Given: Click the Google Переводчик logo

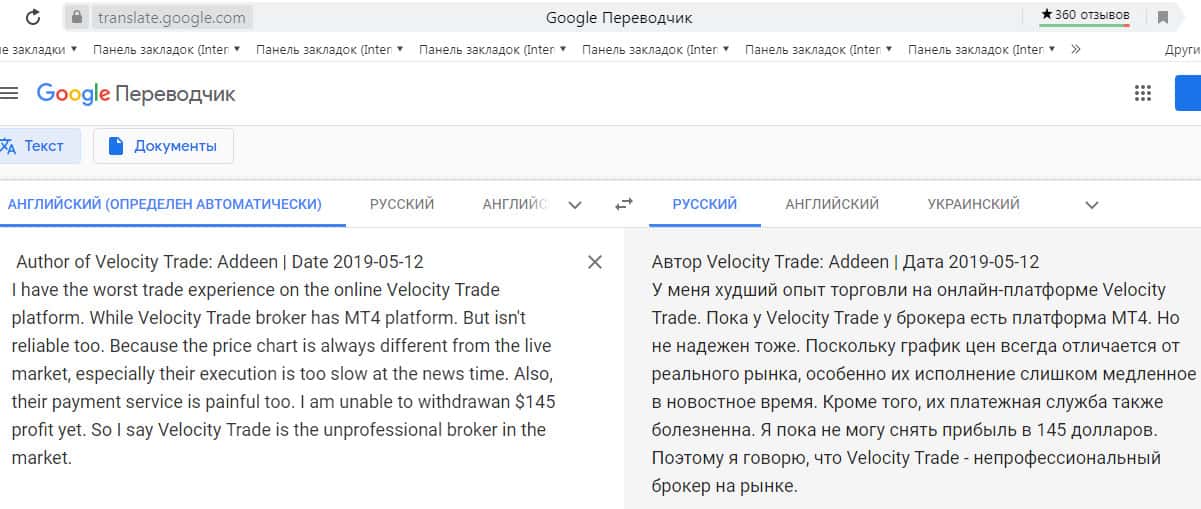Looking at the screenshot, I should coord(136,94).
